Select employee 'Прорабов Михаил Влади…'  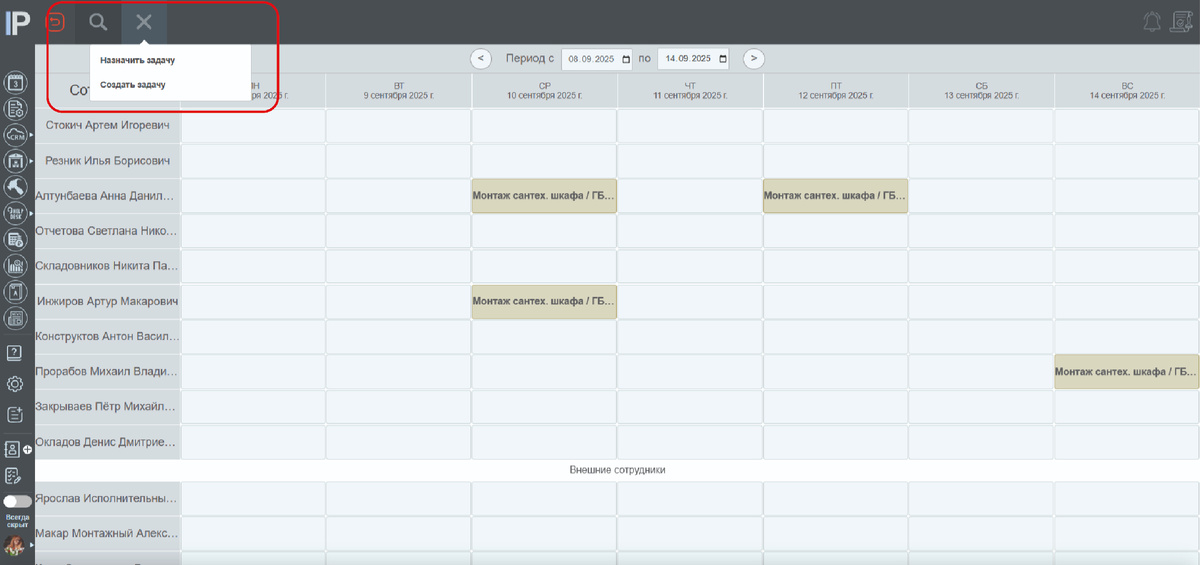coord(107,372)
